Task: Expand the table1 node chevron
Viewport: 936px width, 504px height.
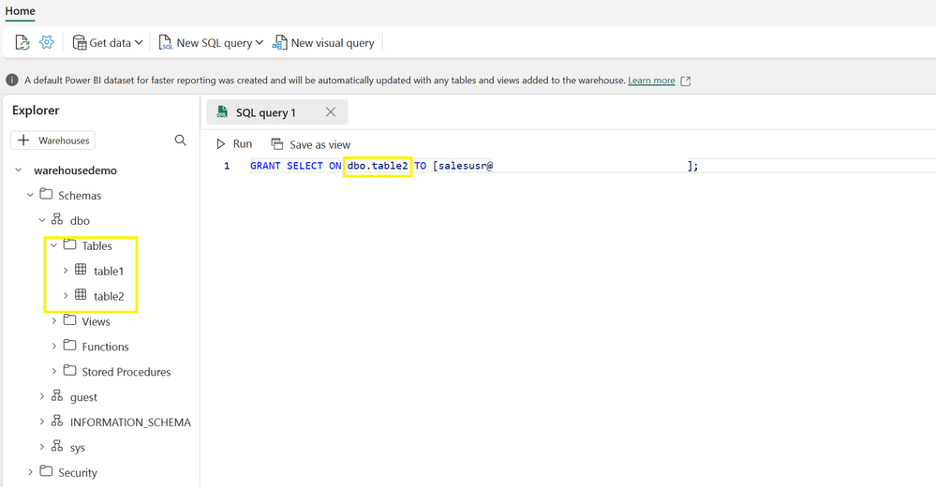Action: point(66,271)
